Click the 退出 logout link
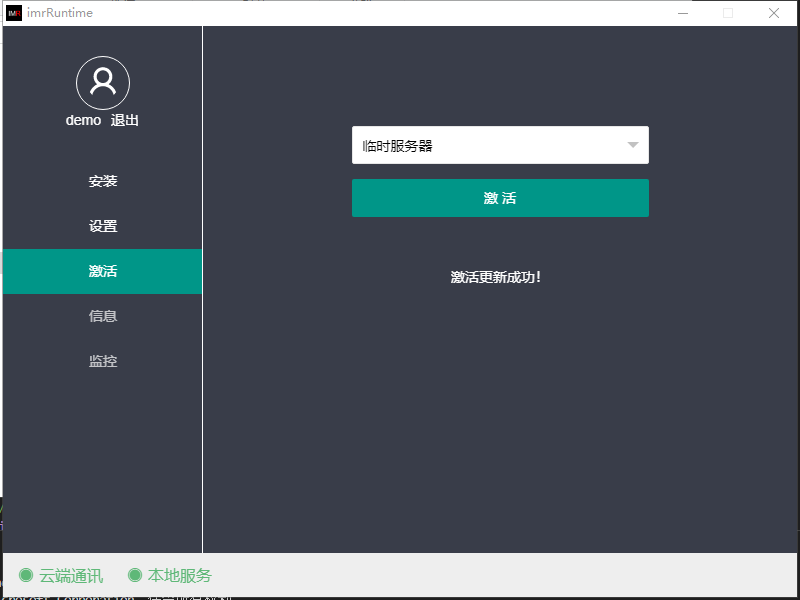Screen dimensions: 800x600 [x=125, y=120]
